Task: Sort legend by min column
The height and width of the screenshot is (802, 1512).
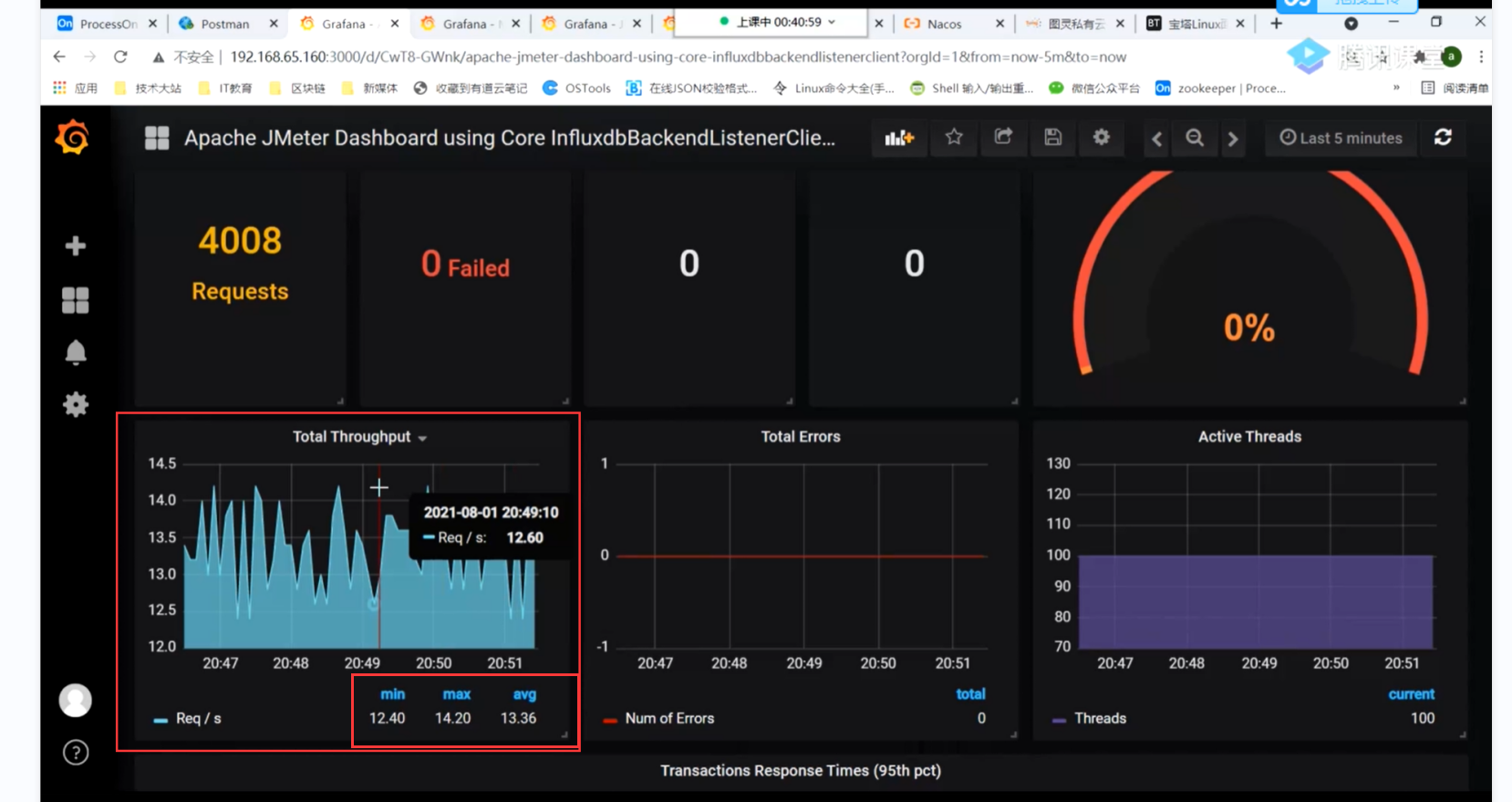Action: pos(392,694)
